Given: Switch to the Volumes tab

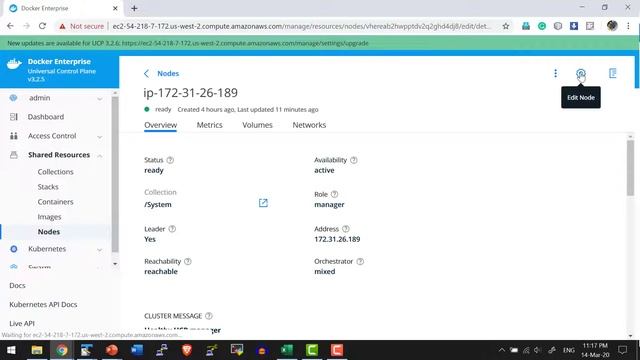Looking at the screenshot, I should click(x=257, y=125).
